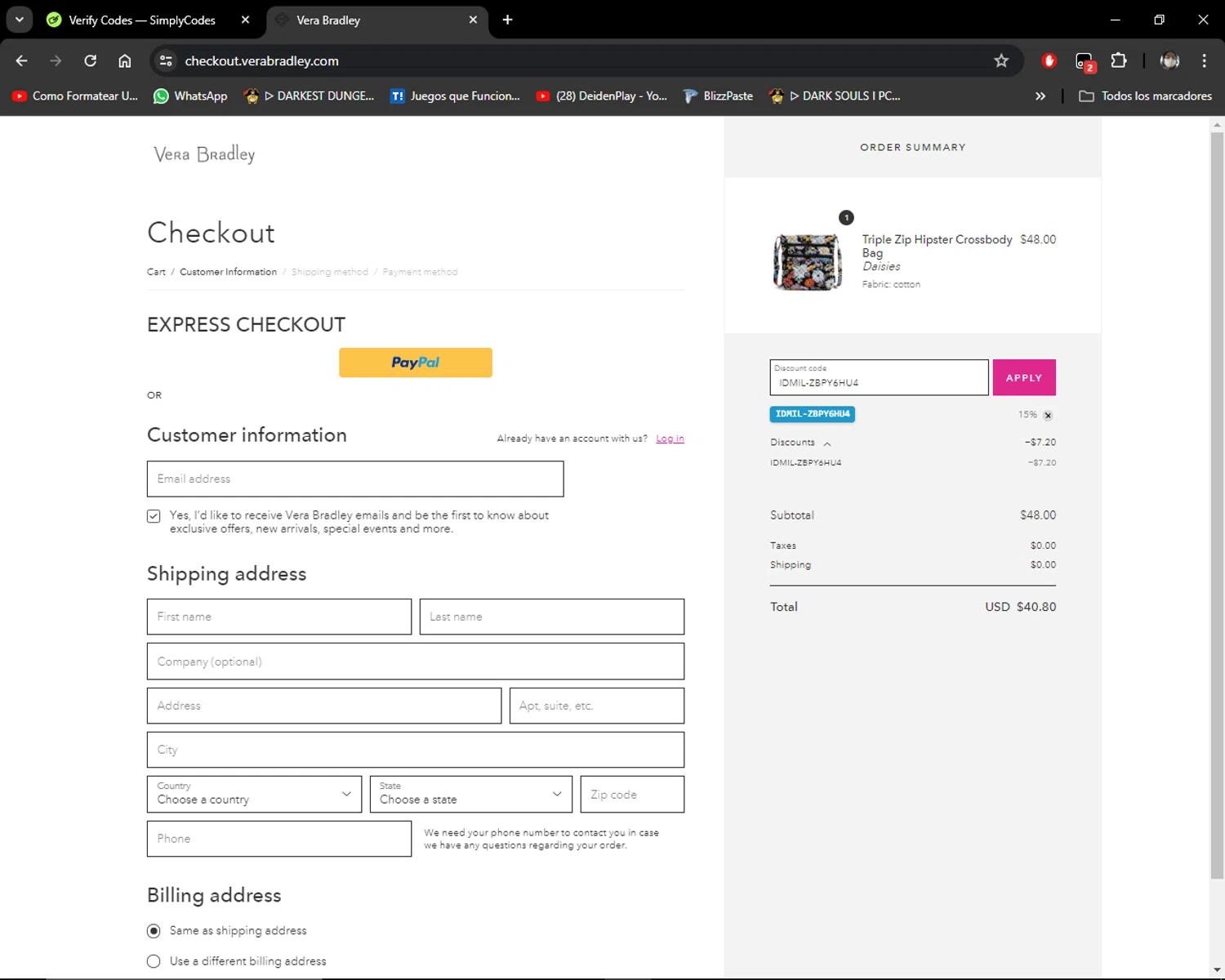Click the browser forward arrow
Viewport: 1225px width, 980px height.
click(x=56, y=60)
